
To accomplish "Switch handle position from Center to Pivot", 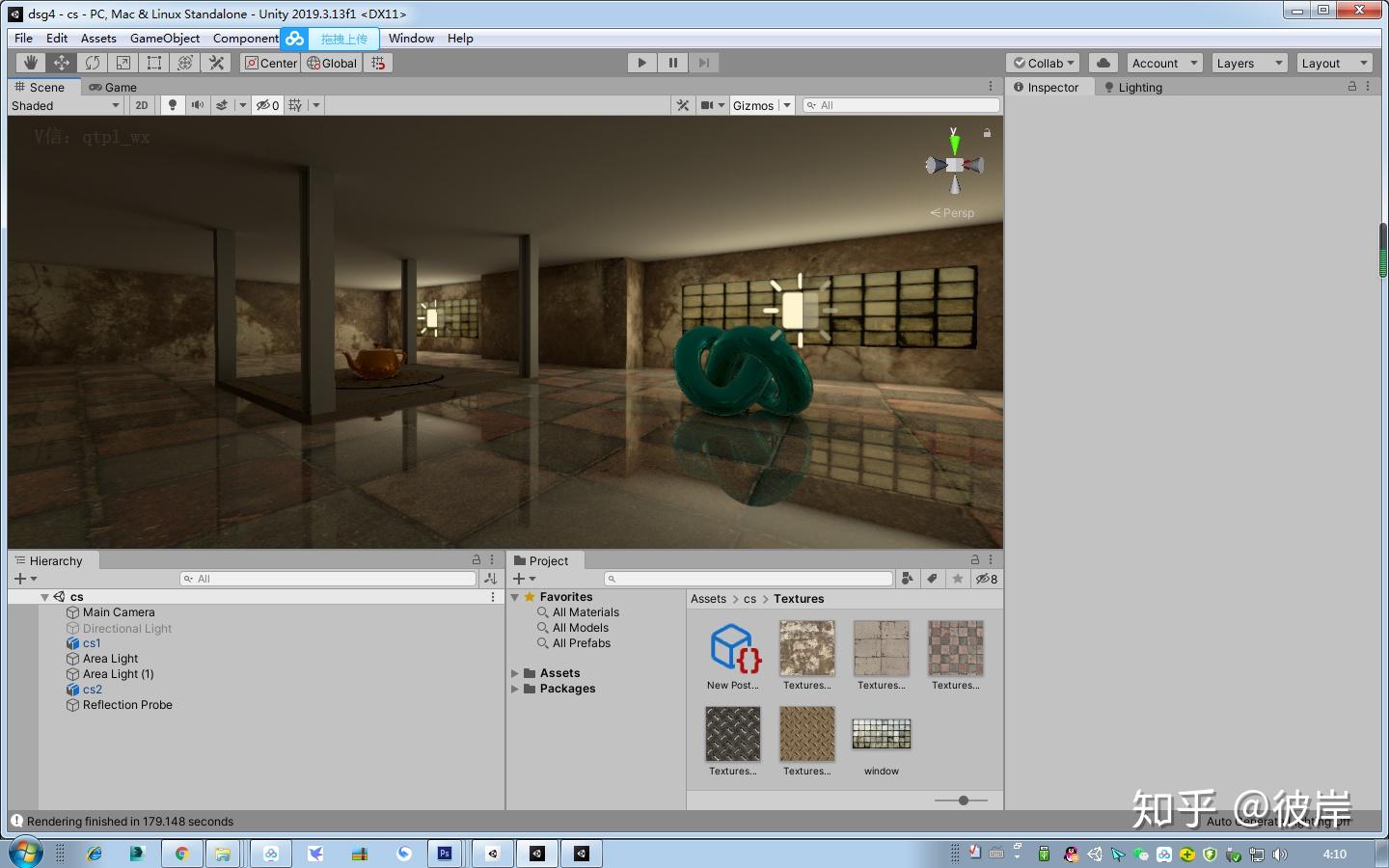I will pyautogui.click(x=270, y=62).
